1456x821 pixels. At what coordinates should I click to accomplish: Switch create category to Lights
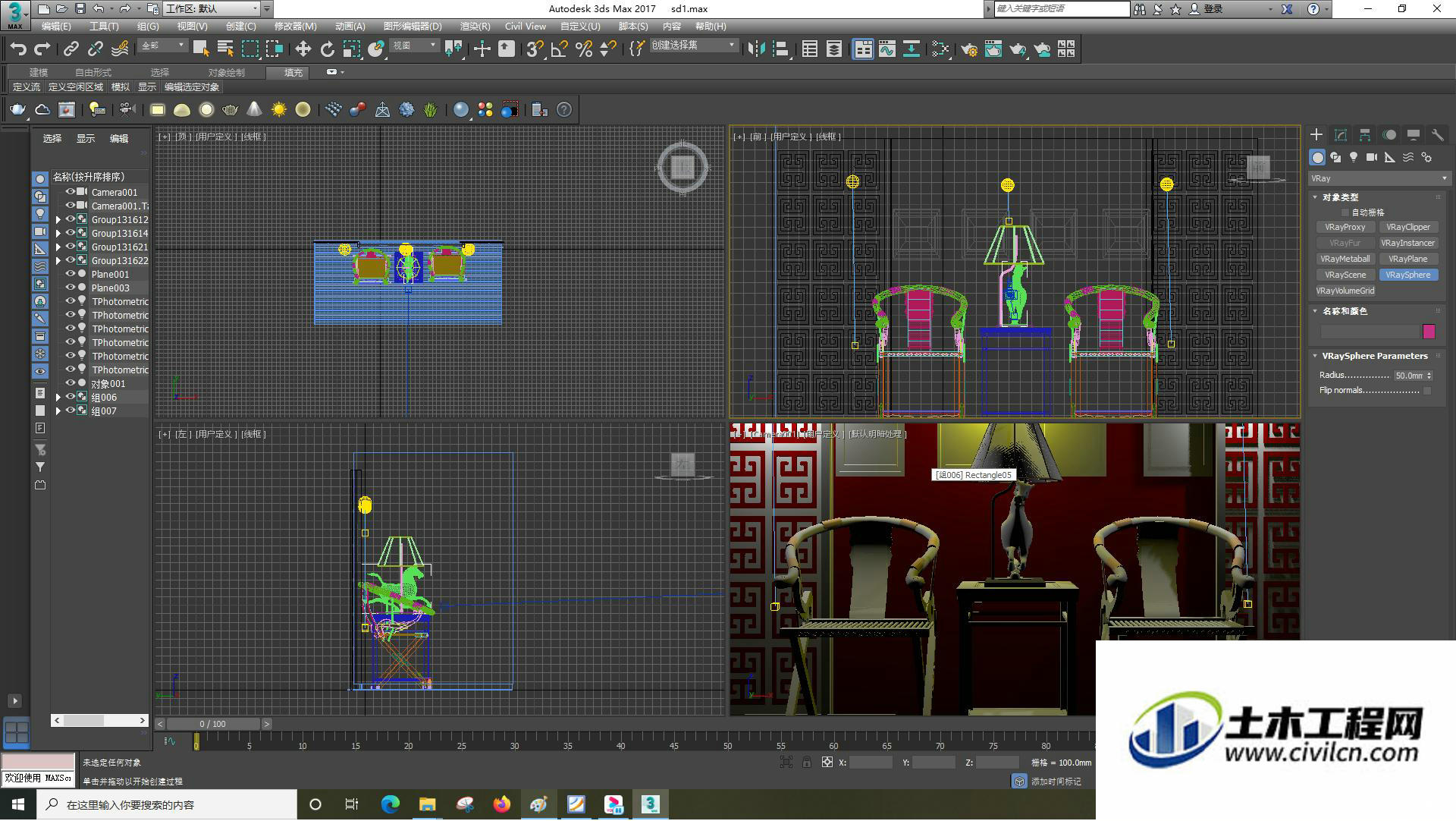(1354, 157)
